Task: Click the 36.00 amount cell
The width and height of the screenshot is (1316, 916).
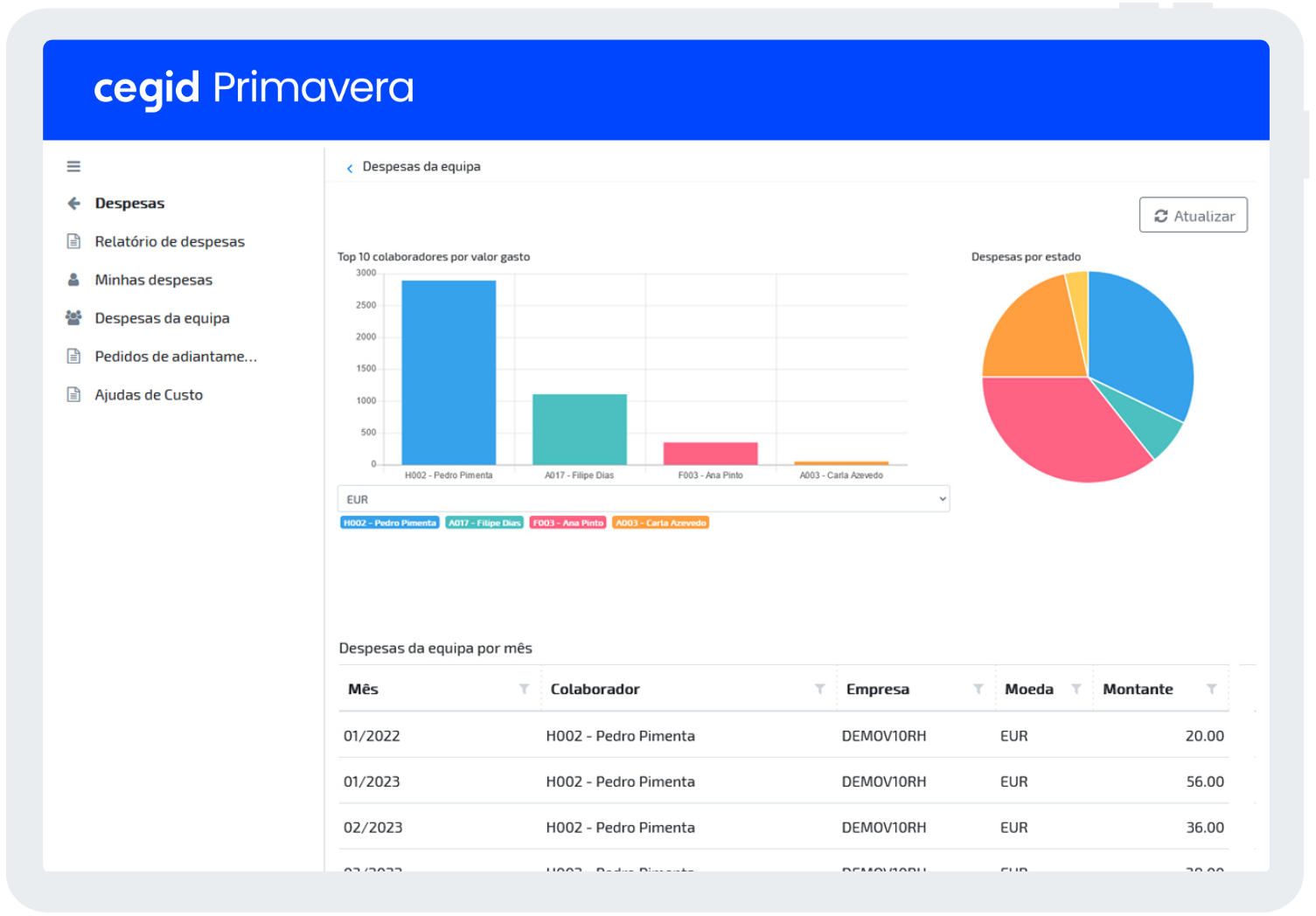Action: point(1205,827)
